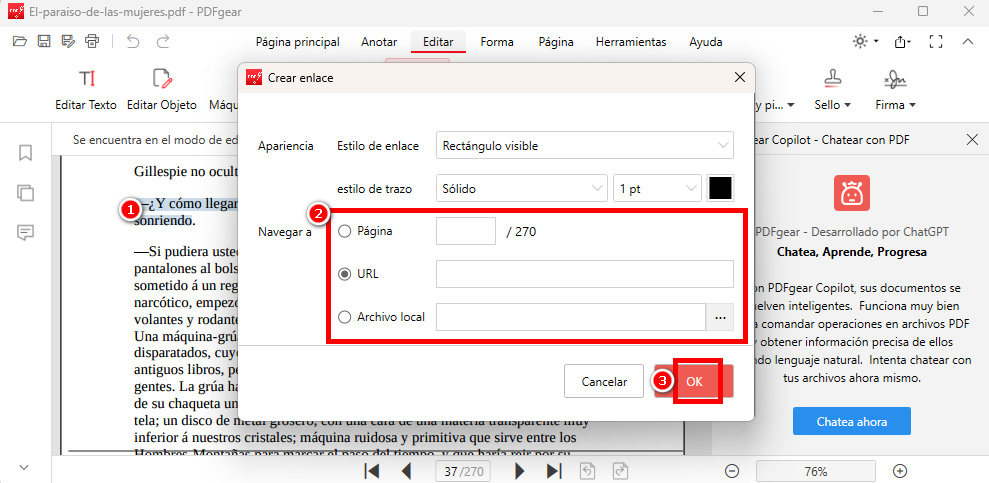This screenshot has height=483, width=989.
Task: Open the Sello stamp tool
Action: pyautogui.click(x=833, y=89)
